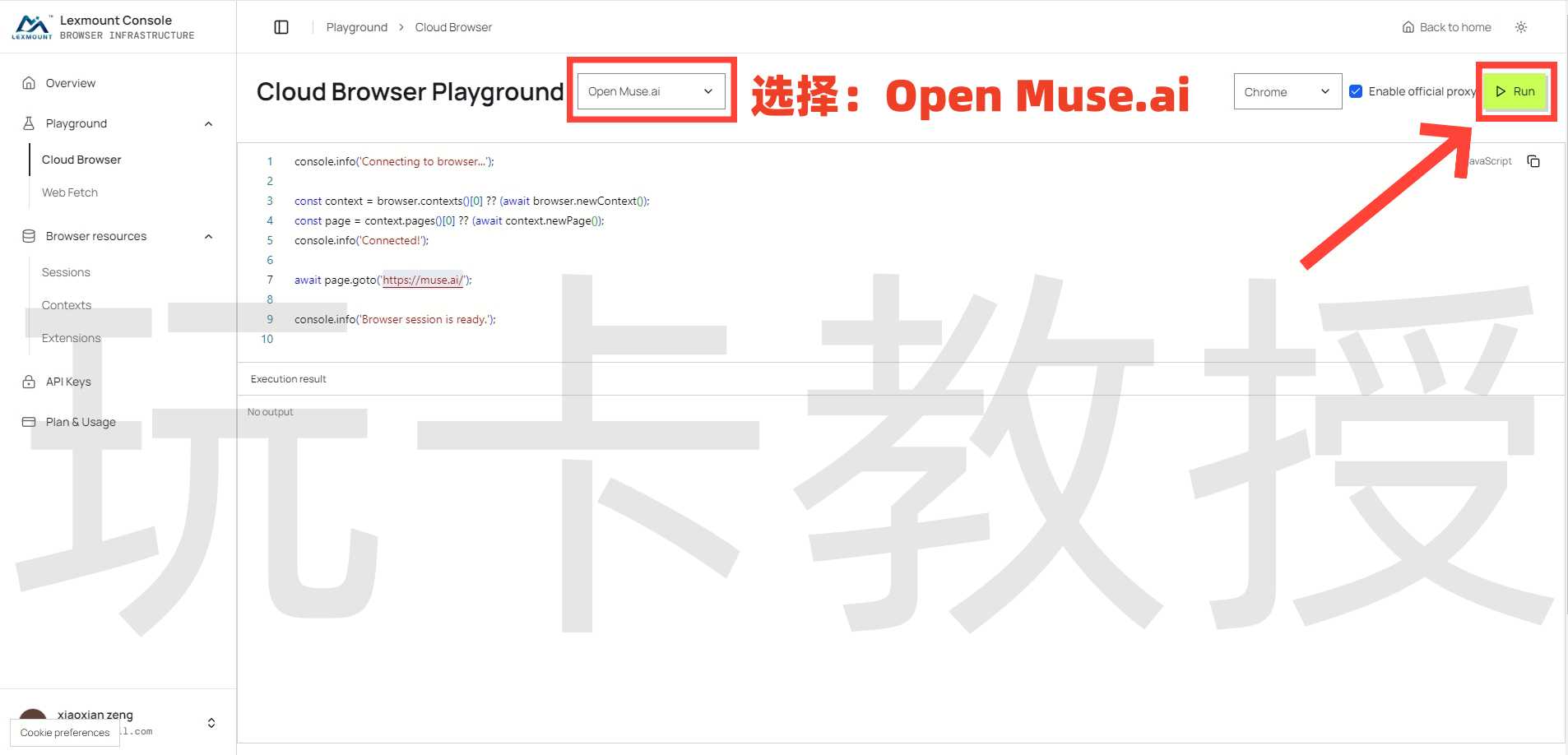Switch theme with the sun icon
Viewport: 1568px width, 755px height.
(x=1521, y=27)
